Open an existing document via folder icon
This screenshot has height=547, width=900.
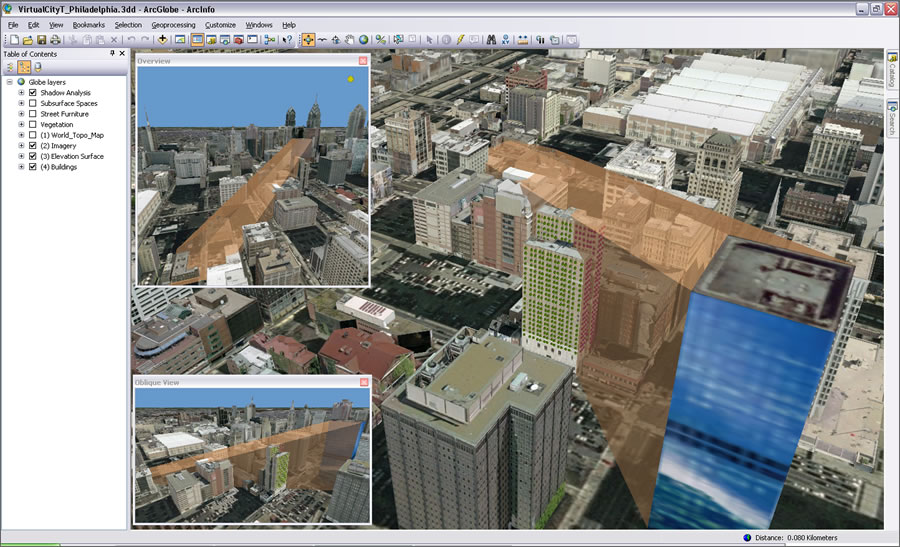(28, 40)
